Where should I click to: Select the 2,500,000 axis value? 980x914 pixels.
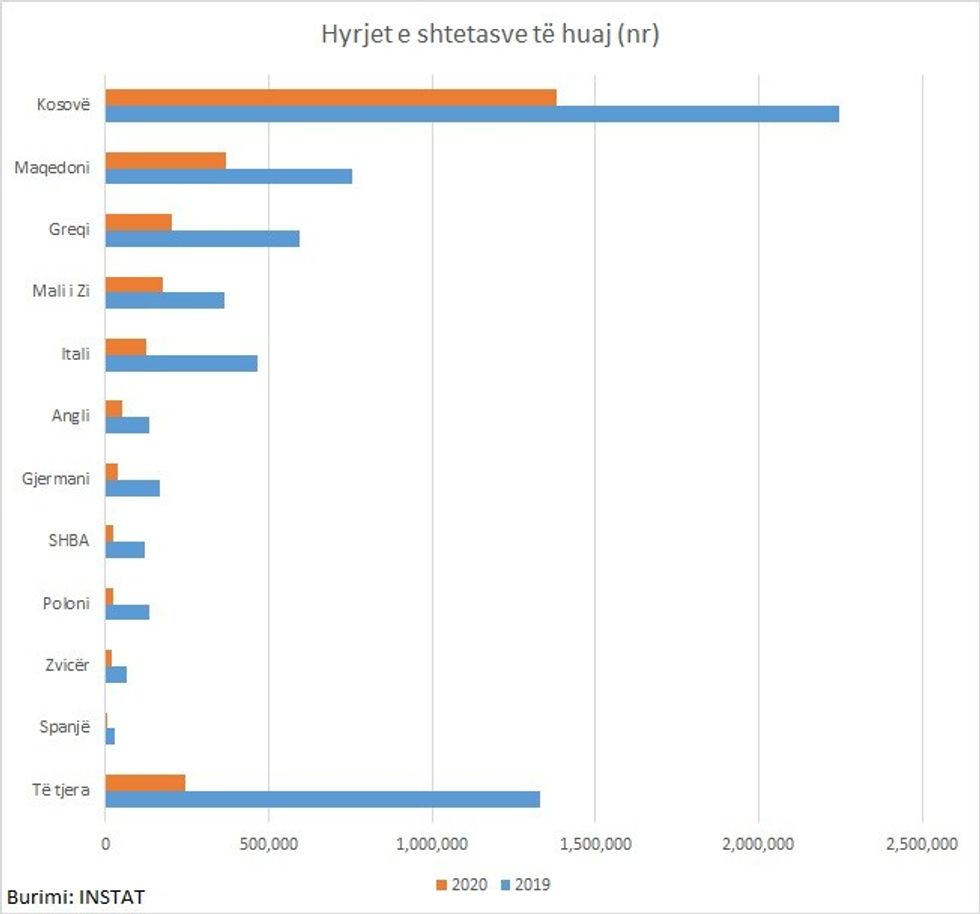coord(921,845)
